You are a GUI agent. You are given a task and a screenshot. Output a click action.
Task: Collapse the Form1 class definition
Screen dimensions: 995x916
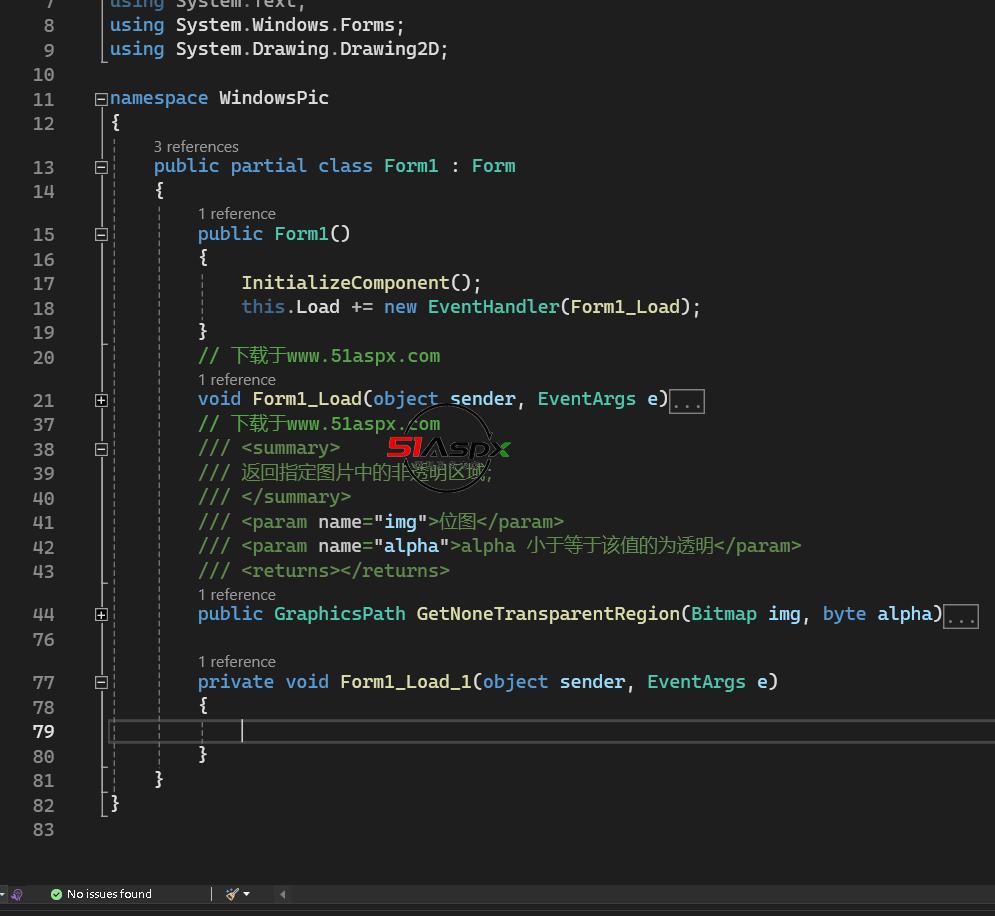(x=101, y=167)
